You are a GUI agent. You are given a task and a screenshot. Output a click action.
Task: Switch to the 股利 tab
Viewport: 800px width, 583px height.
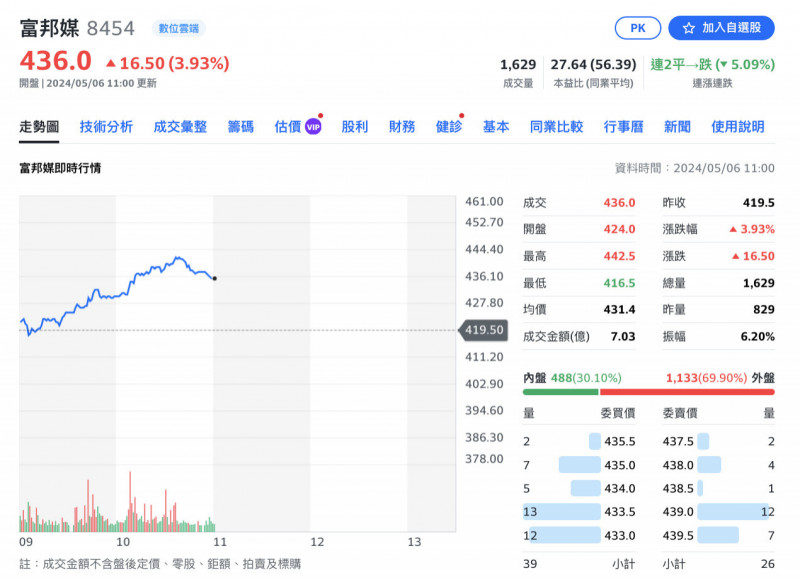tap(355, 126)
